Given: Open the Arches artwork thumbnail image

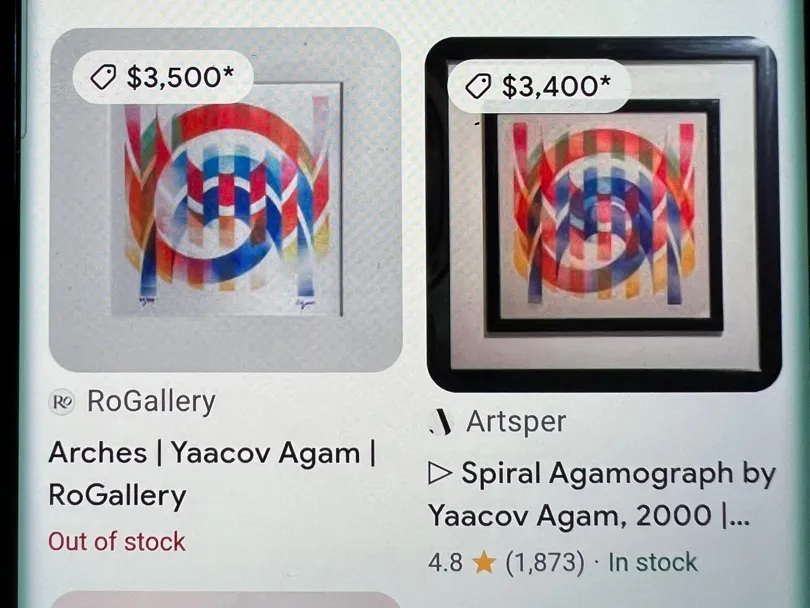Looking at the screenshot, I should coord(225,199).
